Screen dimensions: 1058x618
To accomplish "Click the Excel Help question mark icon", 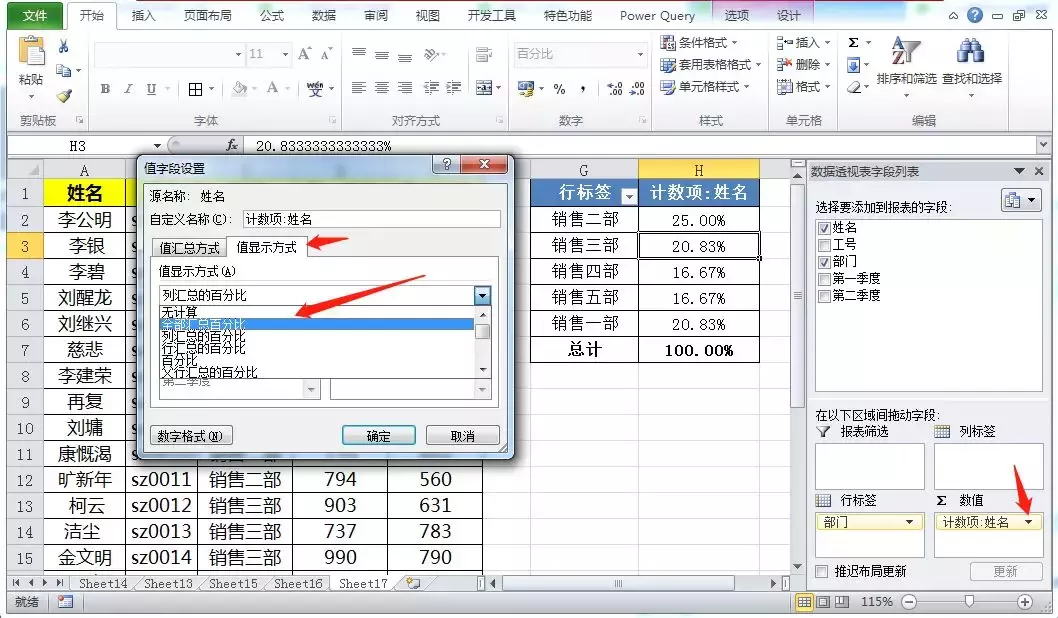I will tap(974, 15).
